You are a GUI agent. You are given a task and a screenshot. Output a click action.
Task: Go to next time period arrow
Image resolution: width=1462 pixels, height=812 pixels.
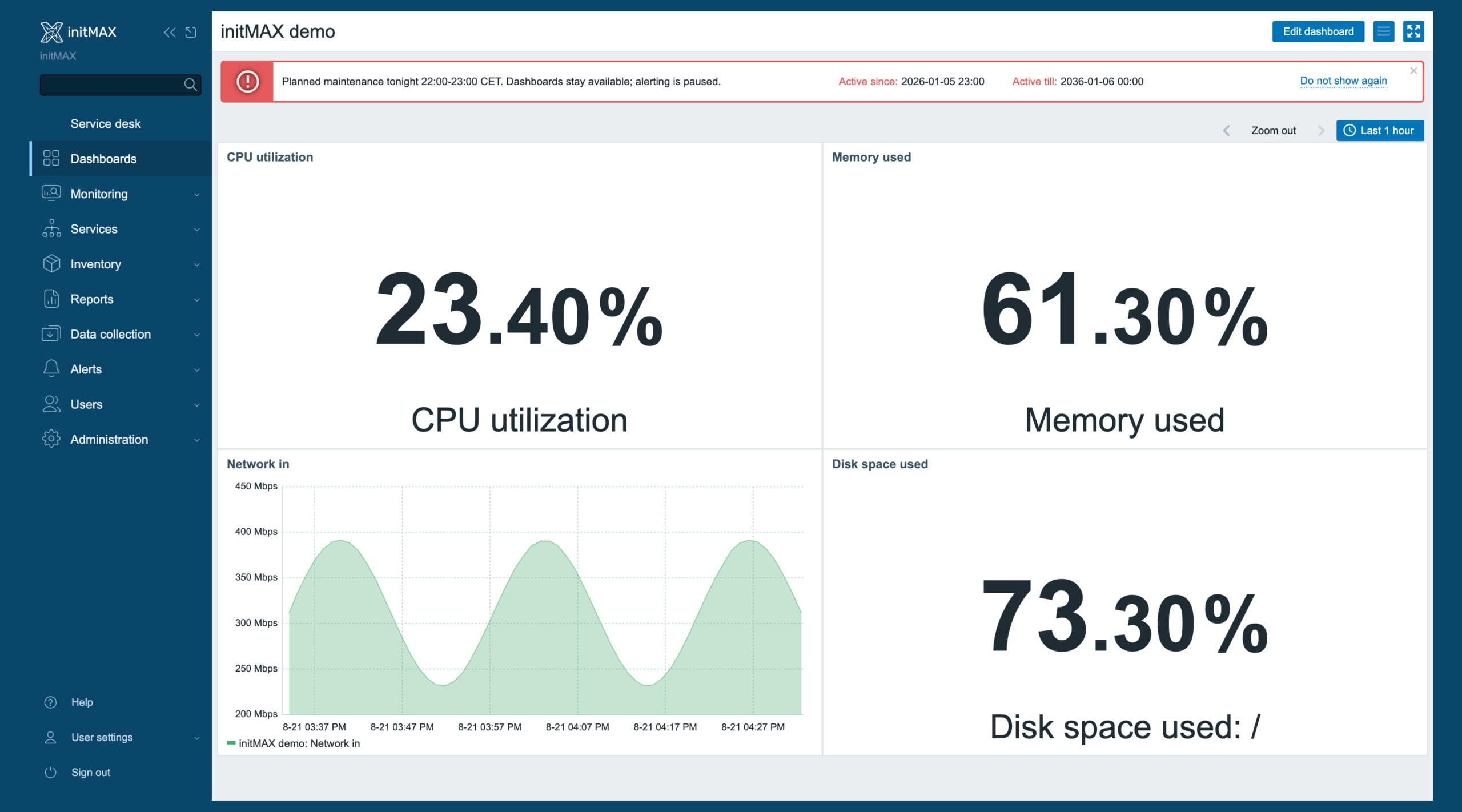(1321, 131)
